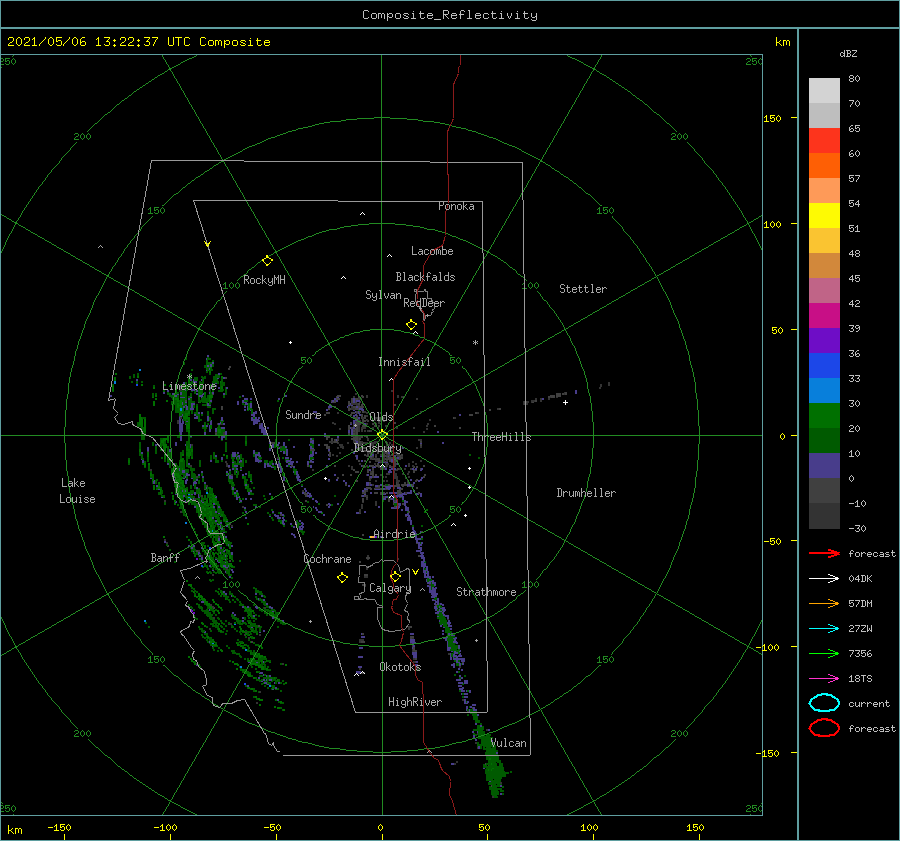Click the Drumheller label
Image resolution: width=900 pixels, height=841 pixels.
[586, 493]
